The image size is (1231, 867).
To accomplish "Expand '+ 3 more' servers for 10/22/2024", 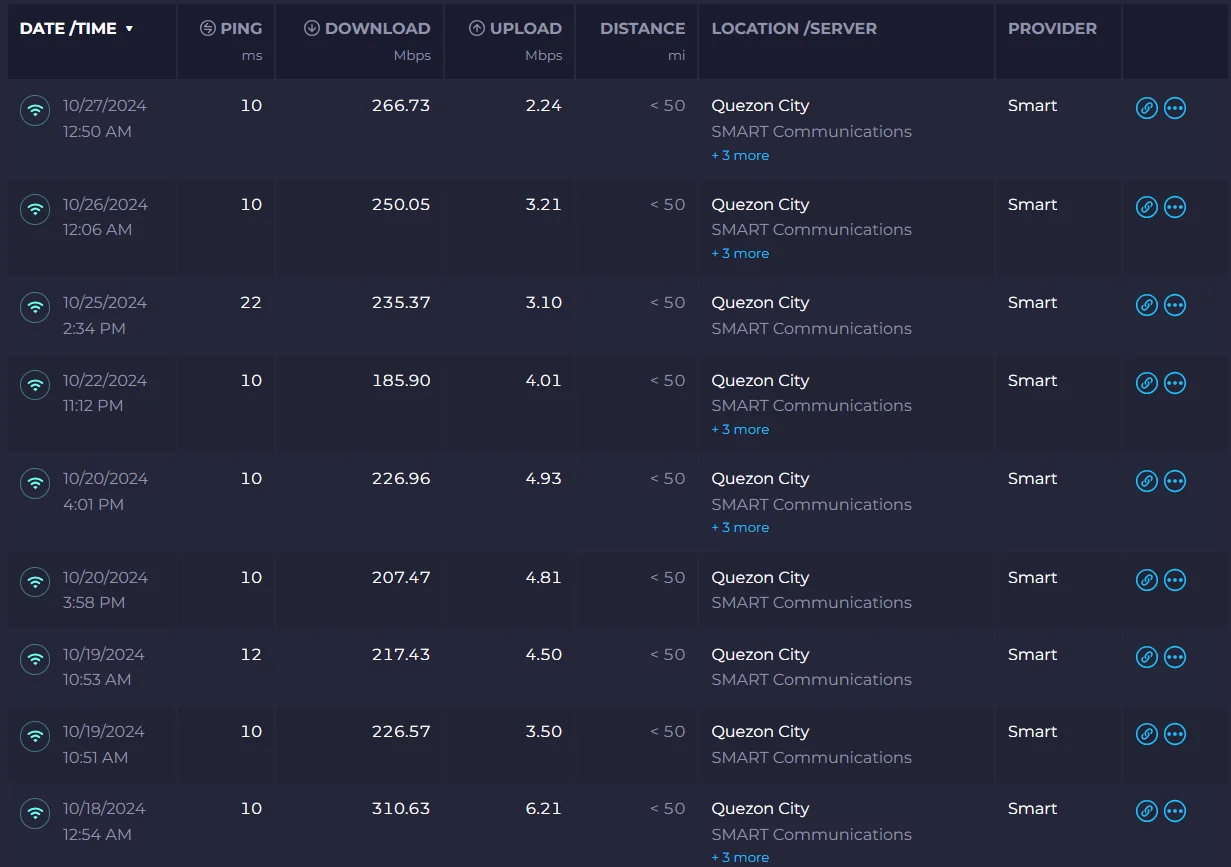I will click(x=740, y=430).
